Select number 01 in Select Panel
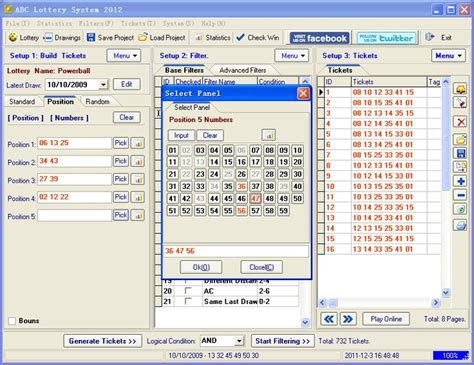 tap(172, 150)
